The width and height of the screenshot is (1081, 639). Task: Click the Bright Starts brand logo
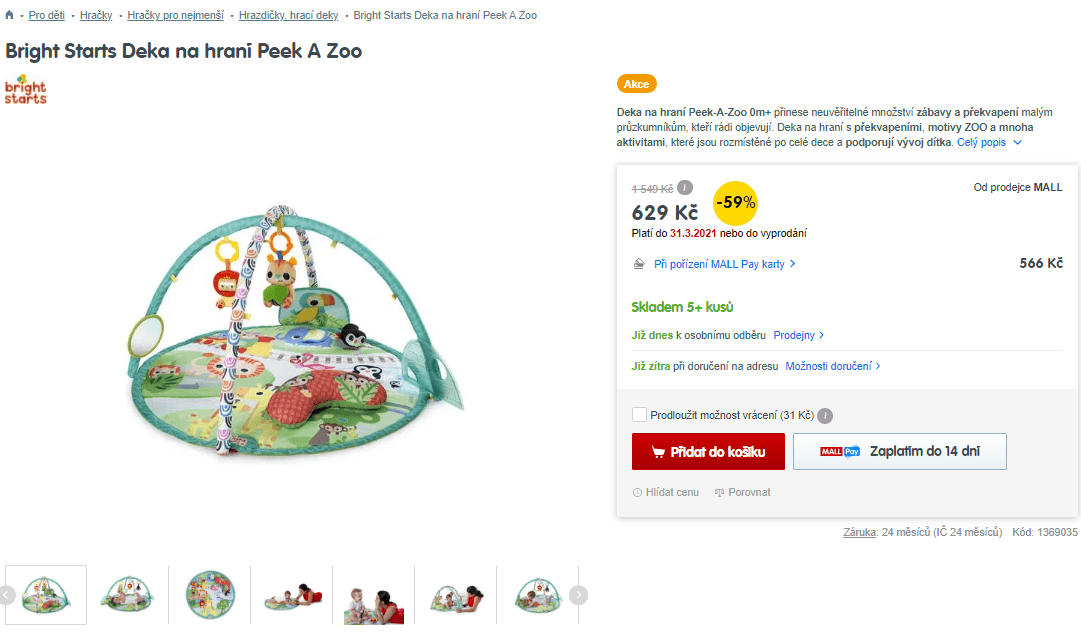click(26, 90)
